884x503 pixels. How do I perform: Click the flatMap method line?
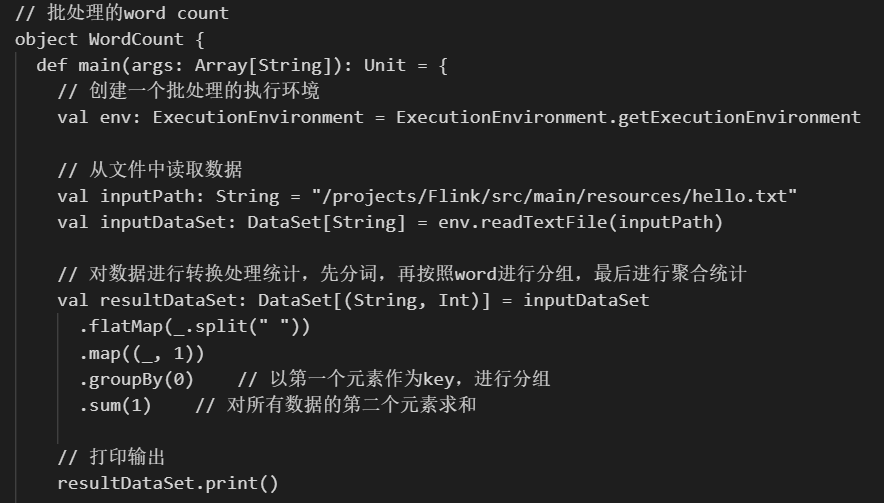tap(195, 326)
